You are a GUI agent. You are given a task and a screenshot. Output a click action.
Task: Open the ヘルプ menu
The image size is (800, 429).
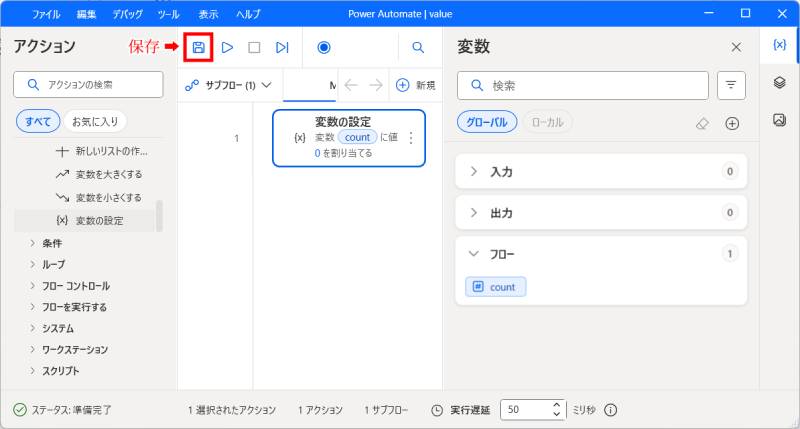248,14
